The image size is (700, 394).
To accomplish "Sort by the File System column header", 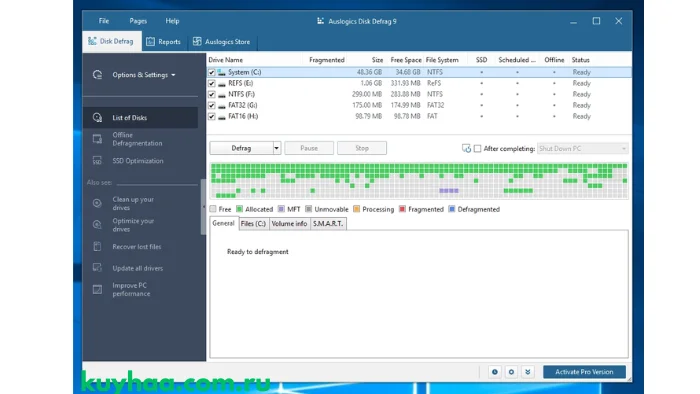I will click(x=442, y=60).
